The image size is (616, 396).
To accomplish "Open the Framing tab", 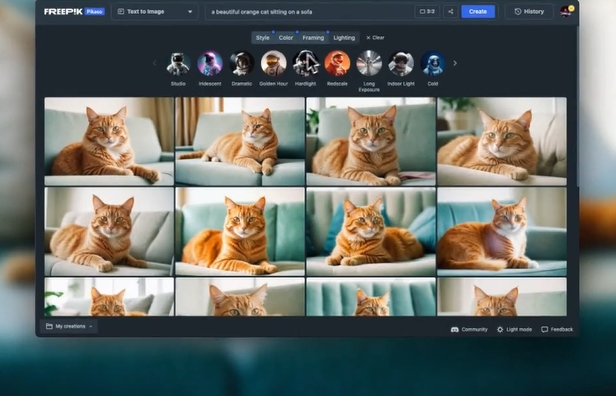I will pyautogui.click(x=313, y=38).
